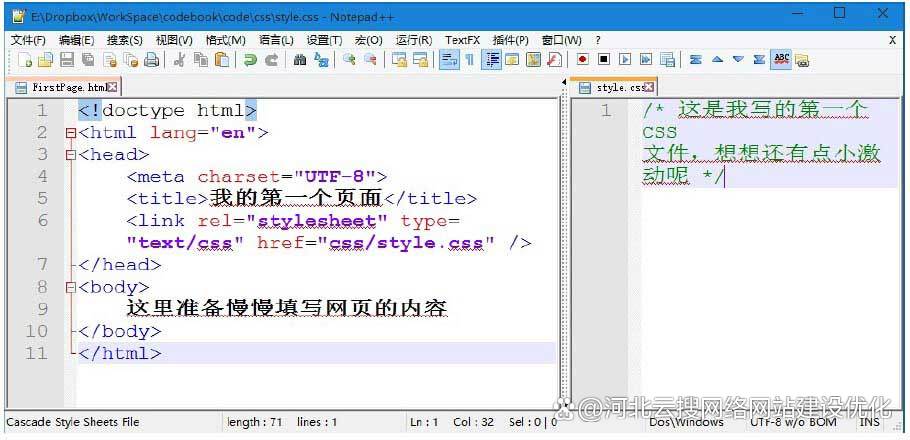Click the Close All toolbar icon

[x=131, y=60]
